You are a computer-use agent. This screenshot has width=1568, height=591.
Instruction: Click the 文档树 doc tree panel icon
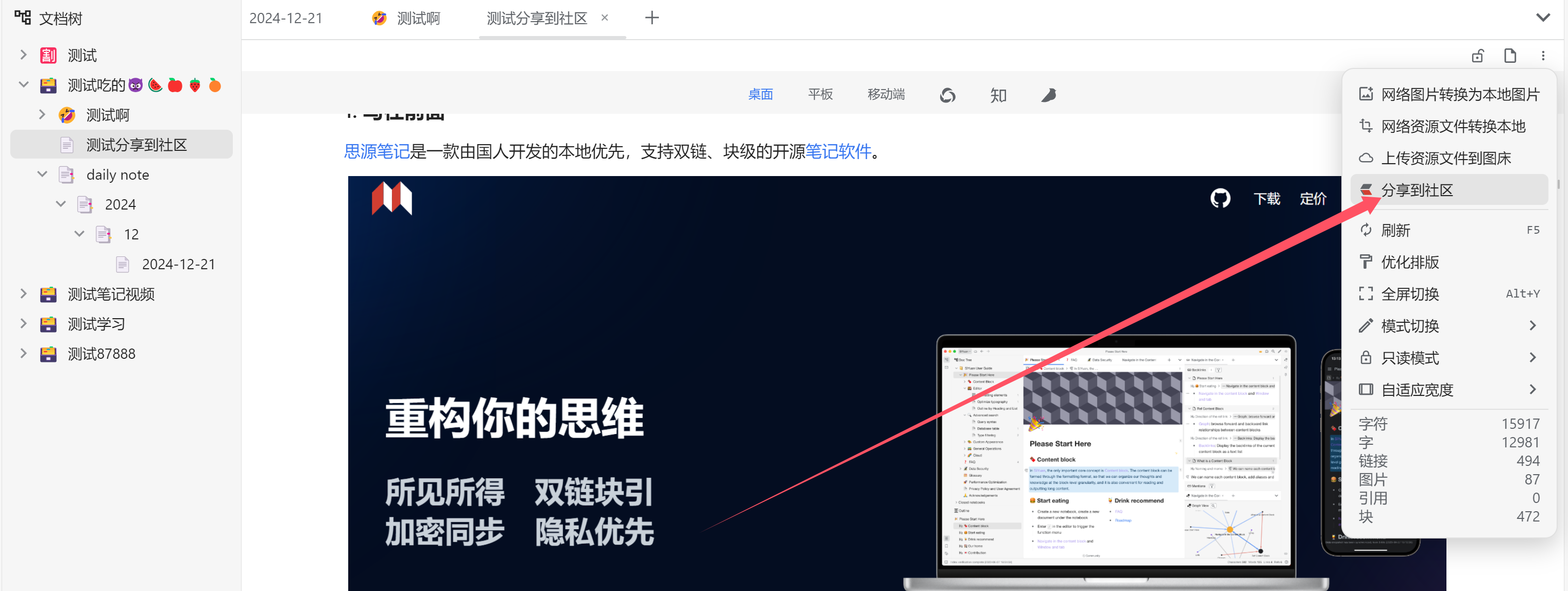point(23,18)
